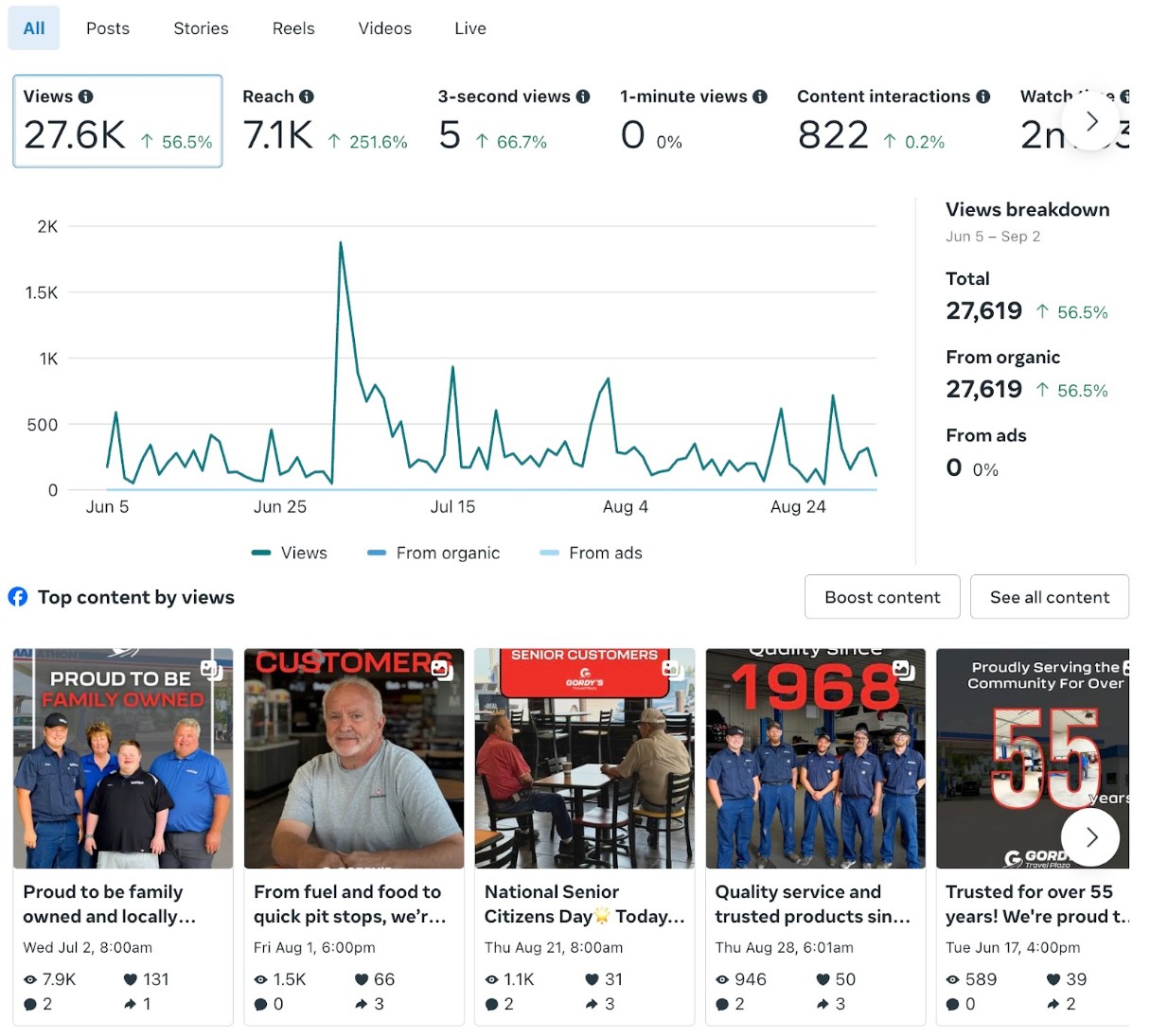Click the Facebook logo beside Top content
The image size is (1150, 1036).
[x=18, y=597]
